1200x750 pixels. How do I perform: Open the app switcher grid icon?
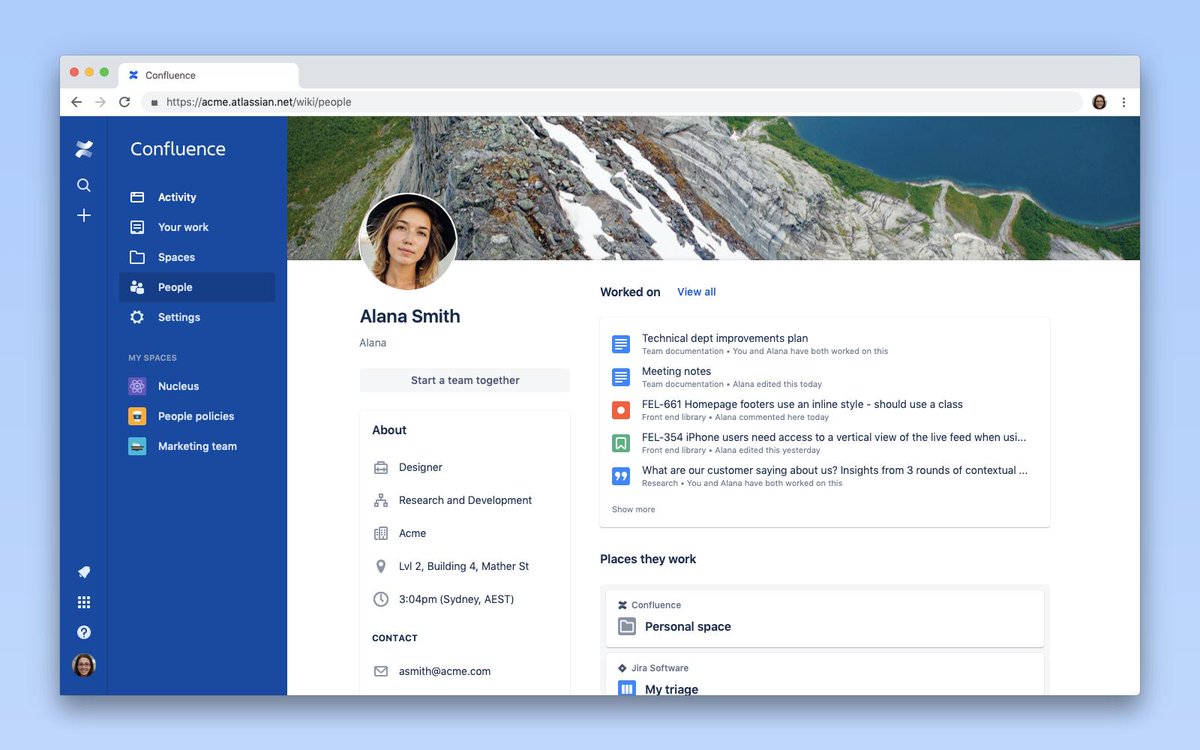[x=84, y=602]
